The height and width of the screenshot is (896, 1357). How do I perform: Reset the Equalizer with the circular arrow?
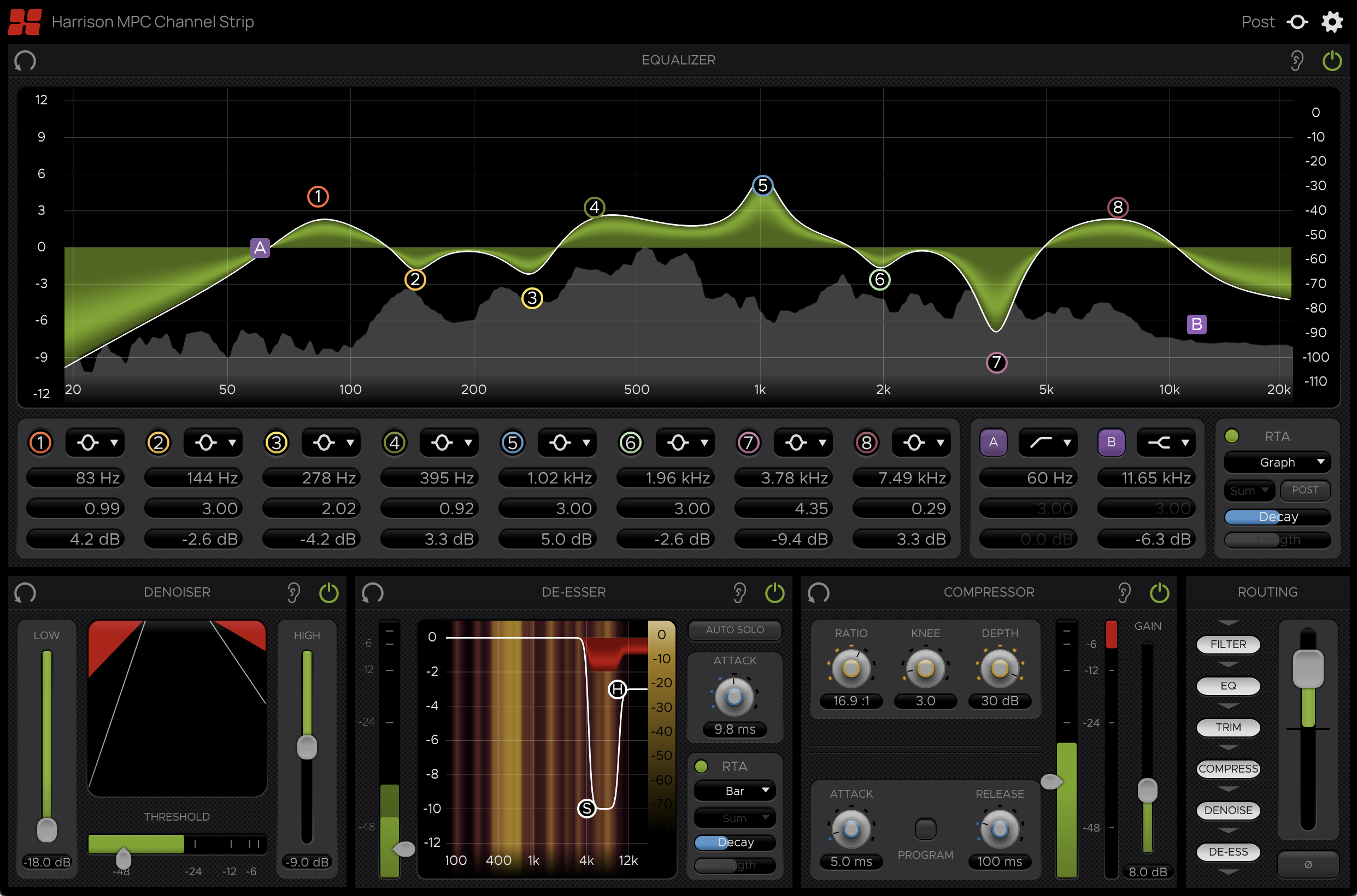25,60
